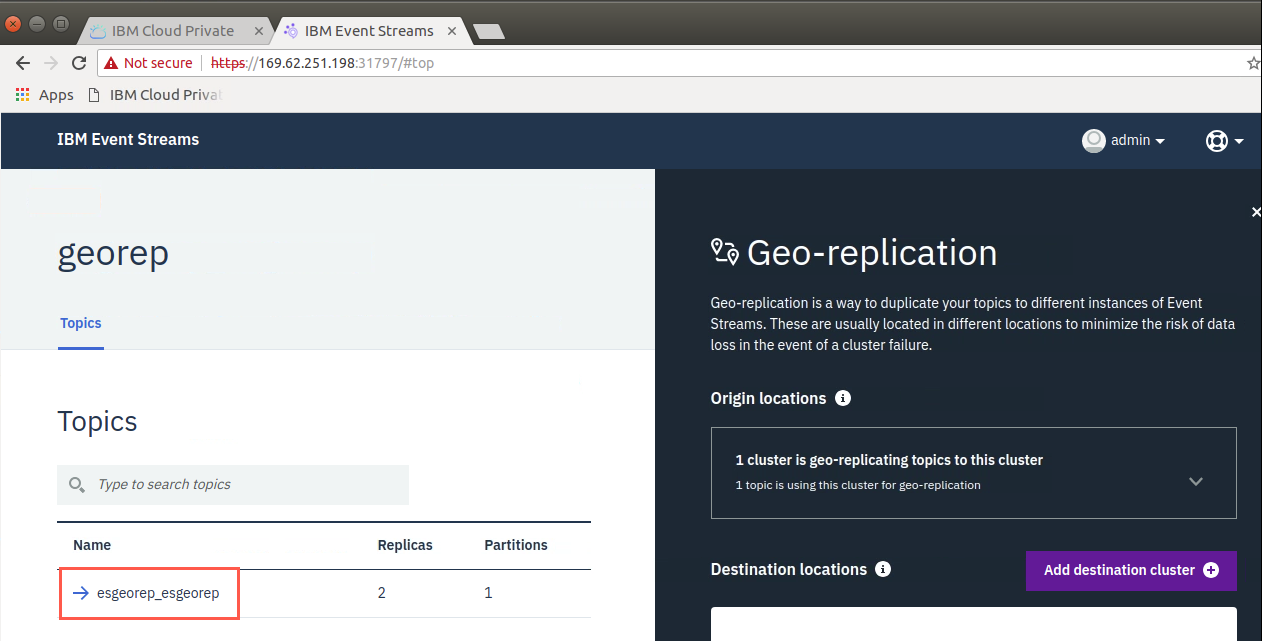Click the Origin locations info icon
The width and height of the screenshot is (1262, 641).
(x=843, y=398)
